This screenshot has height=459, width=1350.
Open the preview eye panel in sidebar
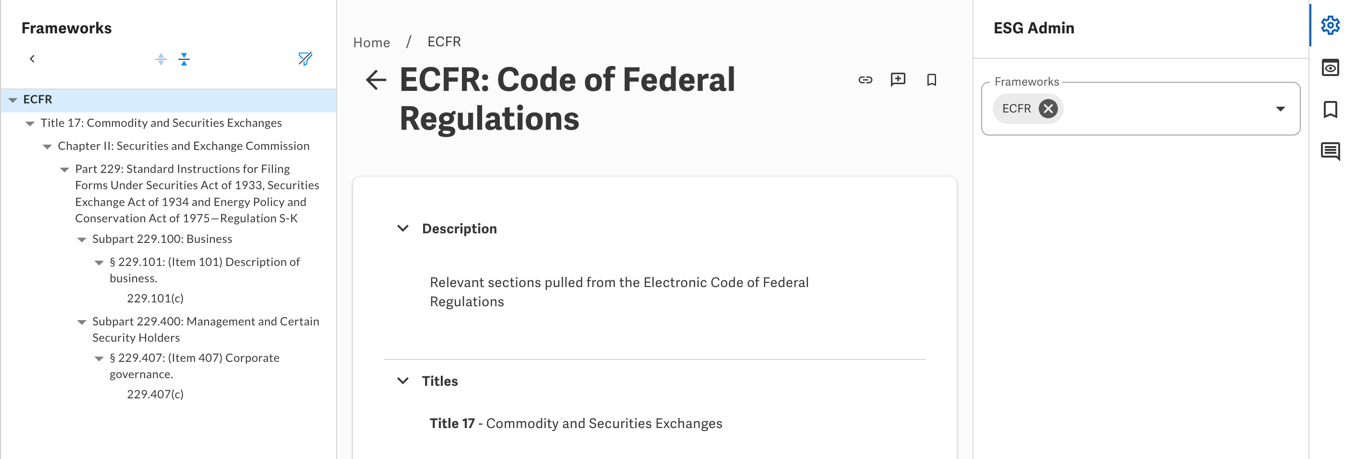[x=1330, y=67]
